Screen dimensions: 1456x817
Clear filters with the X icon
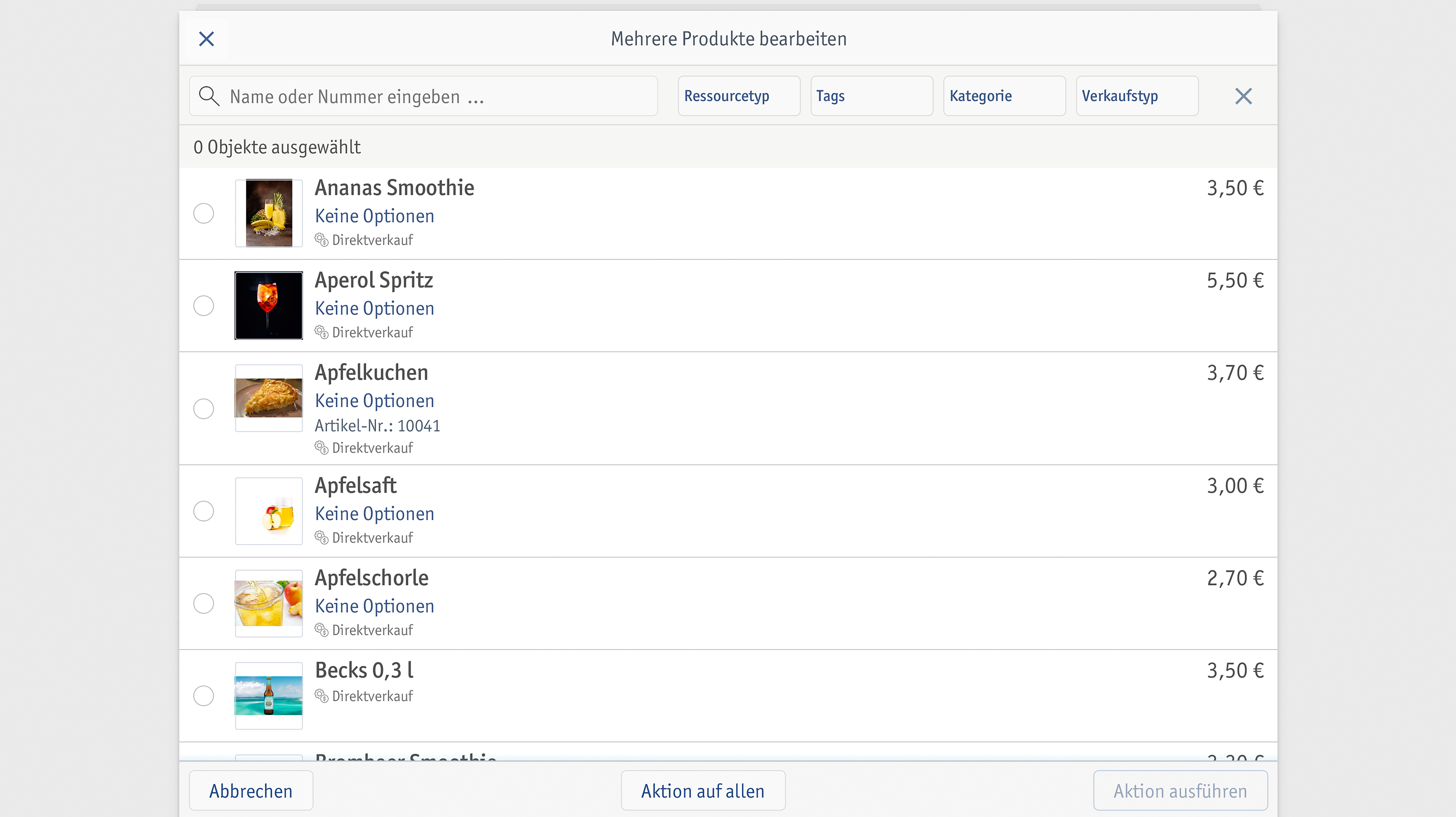point(1243,96)
